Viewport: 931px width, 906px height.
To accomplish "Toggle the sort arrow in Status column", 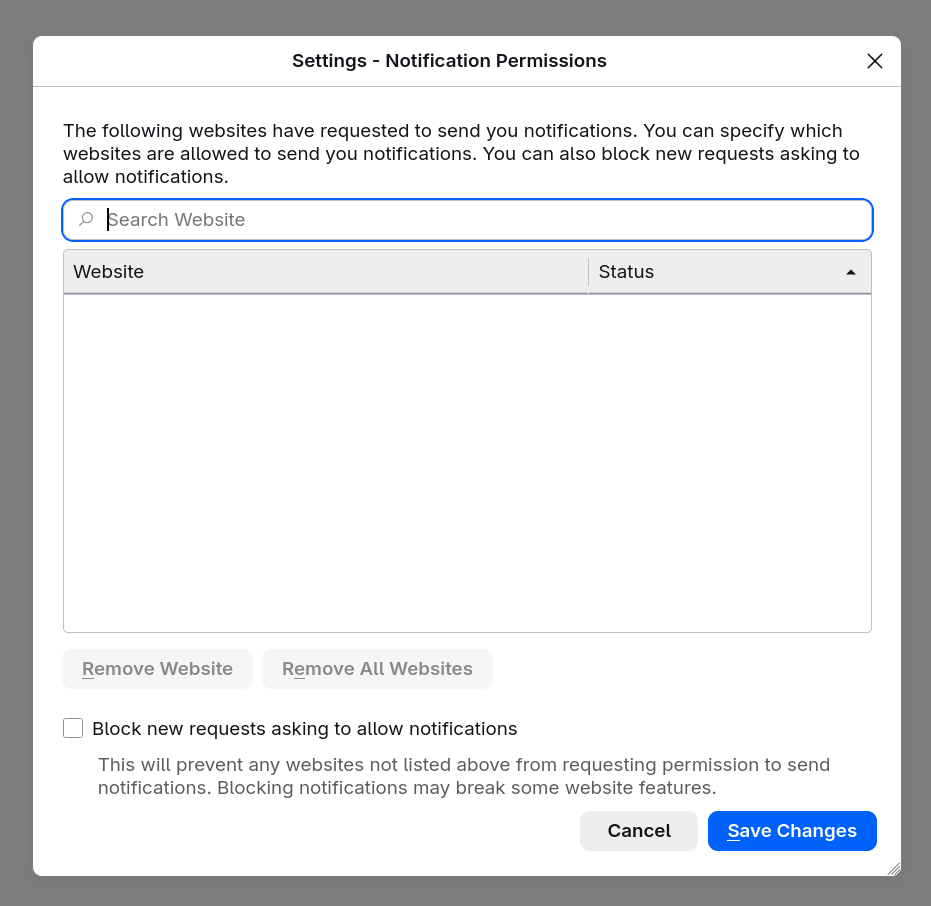I will pyautogui.click(x=850, y=273).
